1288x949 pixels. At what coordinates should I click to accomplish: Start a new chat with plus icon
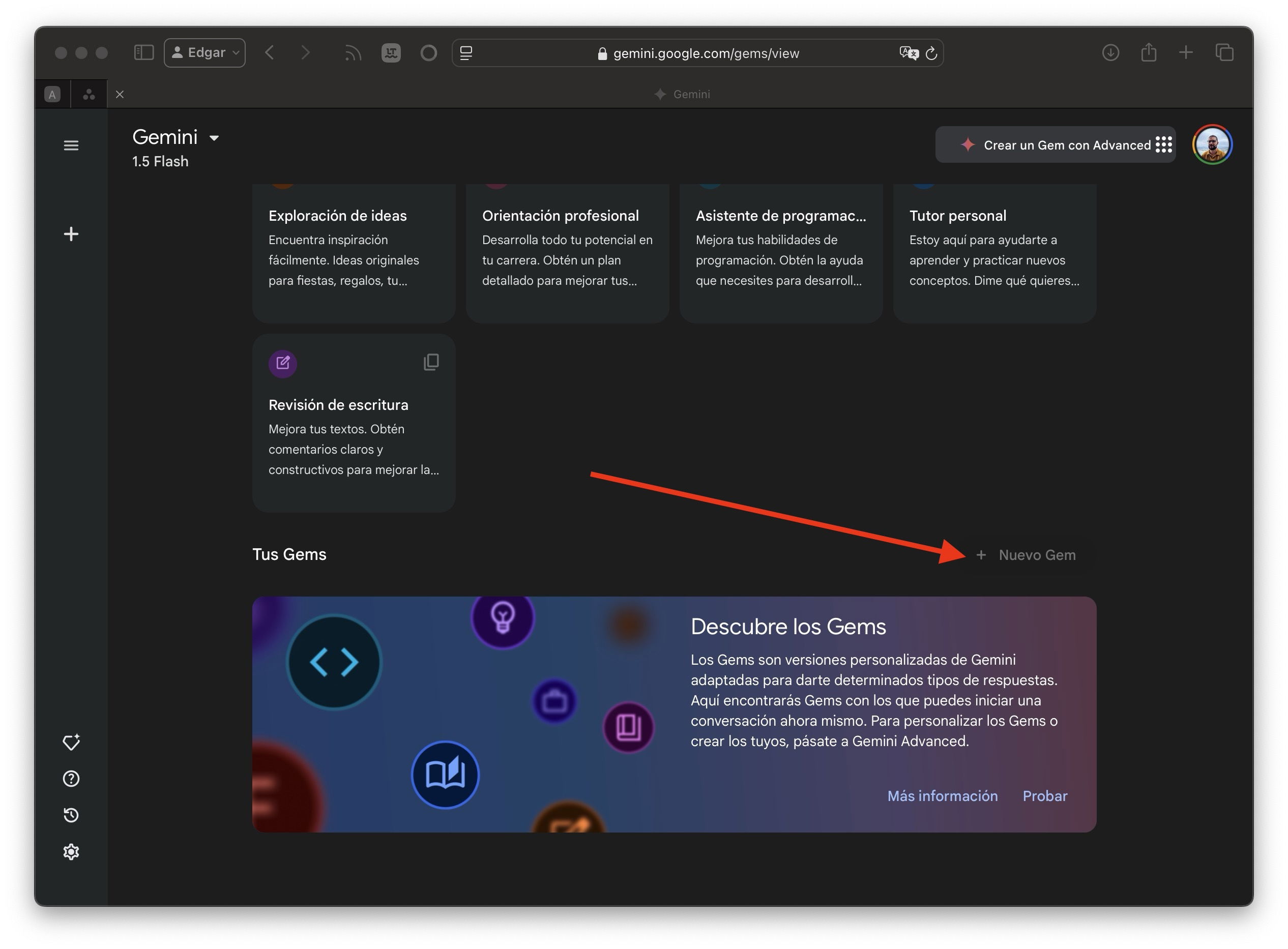click(71, 234)
